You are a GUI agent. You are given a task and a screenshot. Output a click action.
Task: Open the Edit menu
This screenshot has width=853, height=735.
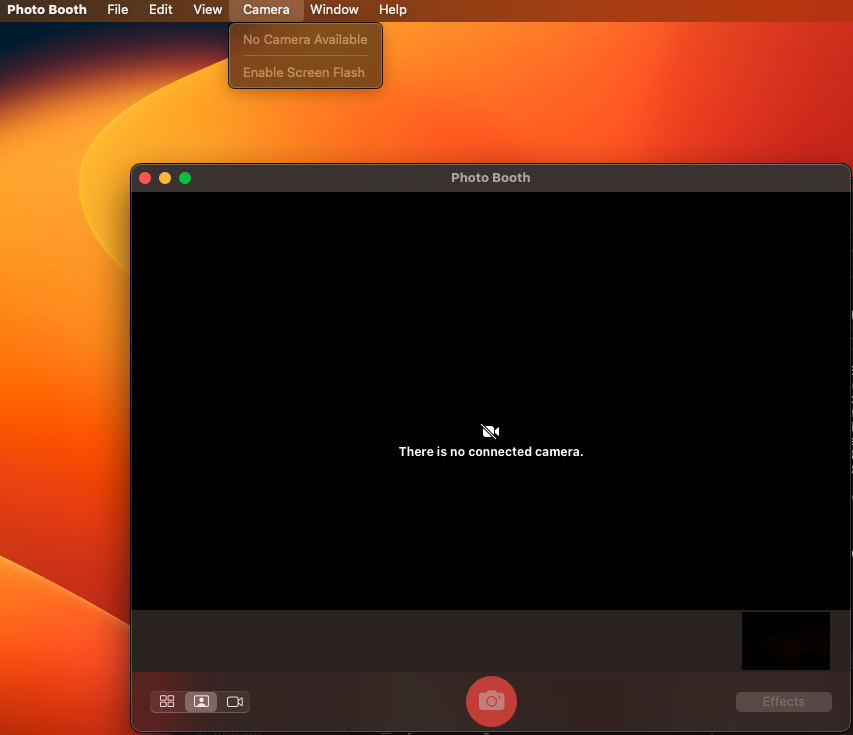coord(160,10)
